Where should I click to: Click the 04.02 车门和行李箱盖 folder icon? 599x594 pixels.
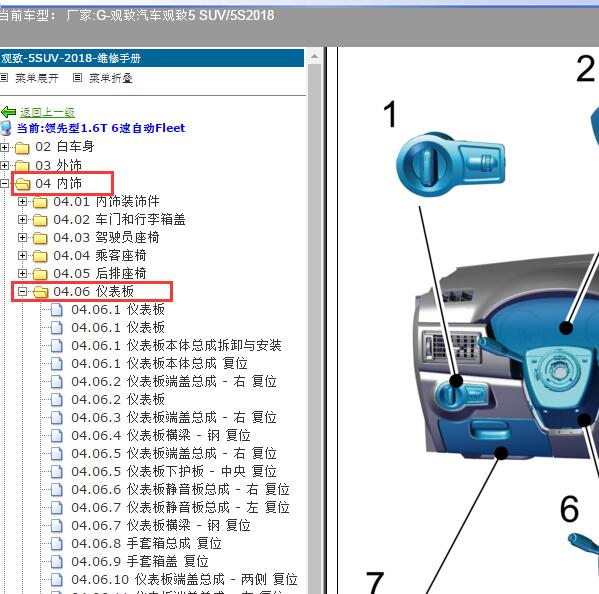pyautogui.click(x=40, y=220)
